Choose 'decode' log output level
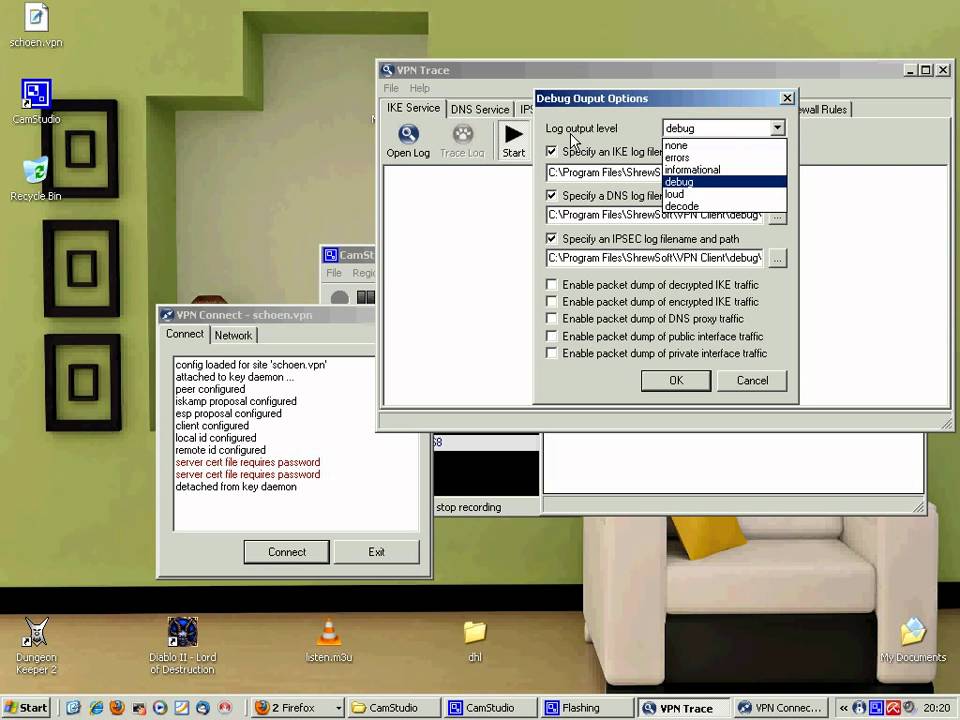960x720 pixels. tap(724, 206)
